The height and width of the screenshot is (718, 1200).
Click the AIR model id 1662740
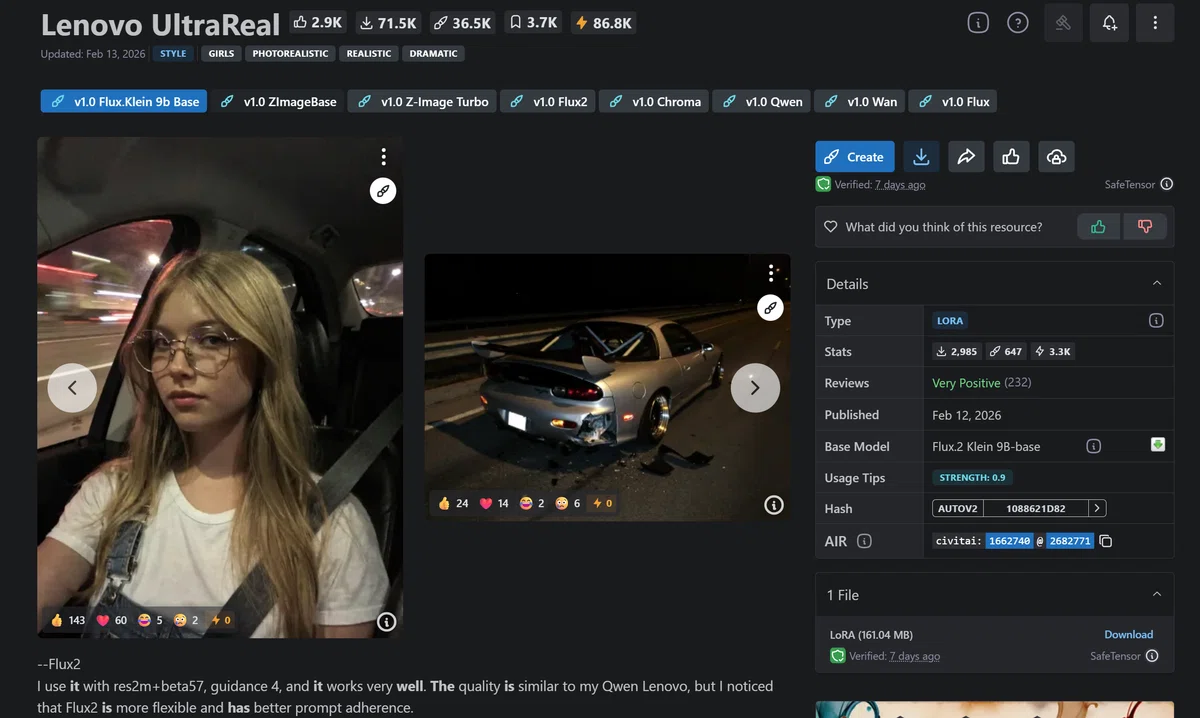(x=1008, y=541)
